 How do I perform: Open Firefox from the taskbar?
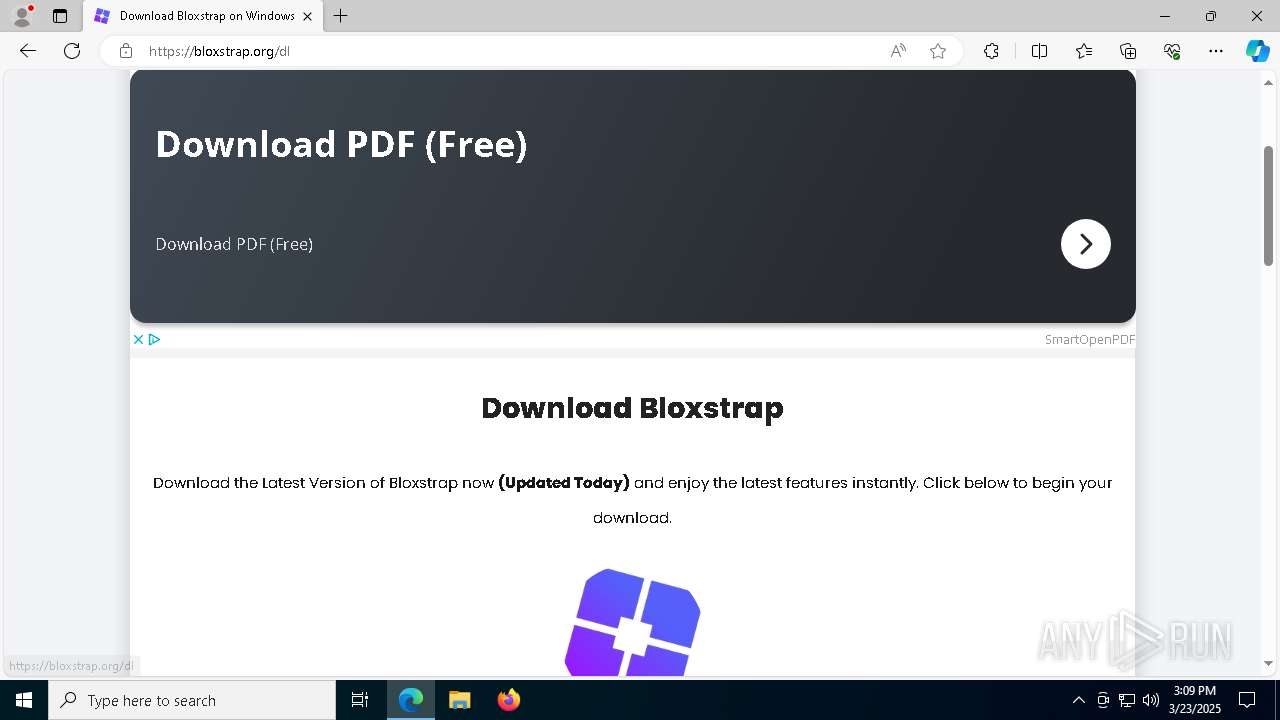pos(509,700)
